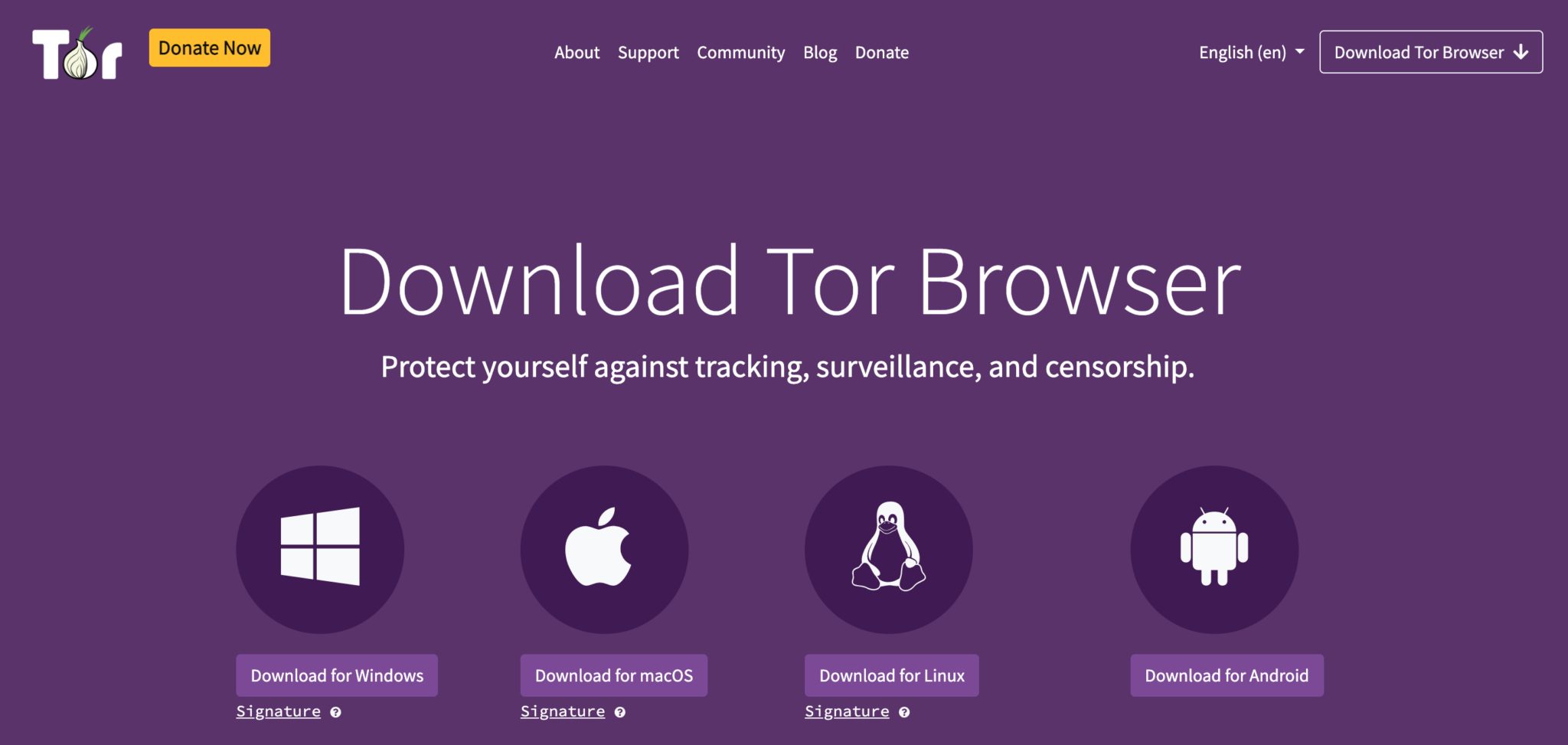Open help icon beside Linux Signature

(x=904, y=712)
